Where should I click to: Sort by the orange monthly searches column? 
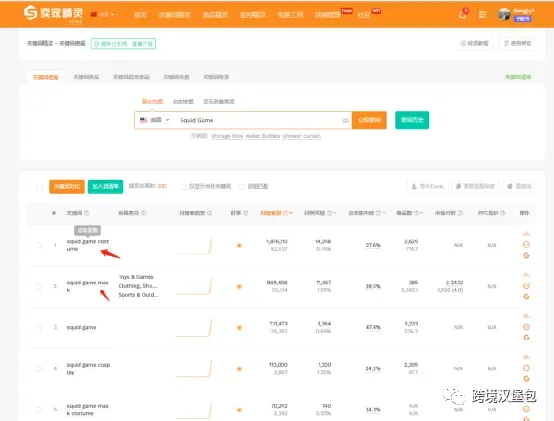click(x=277, y=213)
